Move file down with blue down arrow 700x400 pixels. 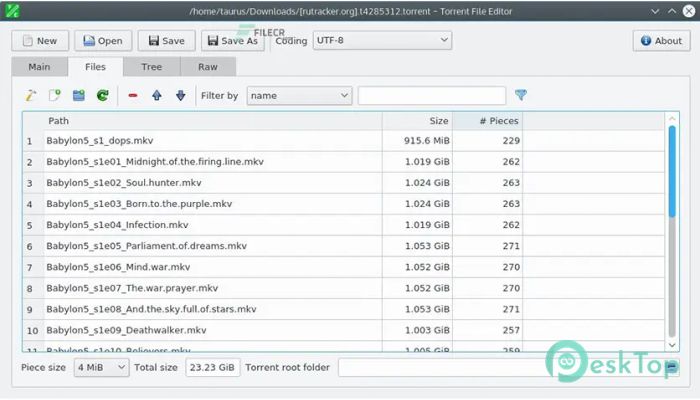click(180, 95)
